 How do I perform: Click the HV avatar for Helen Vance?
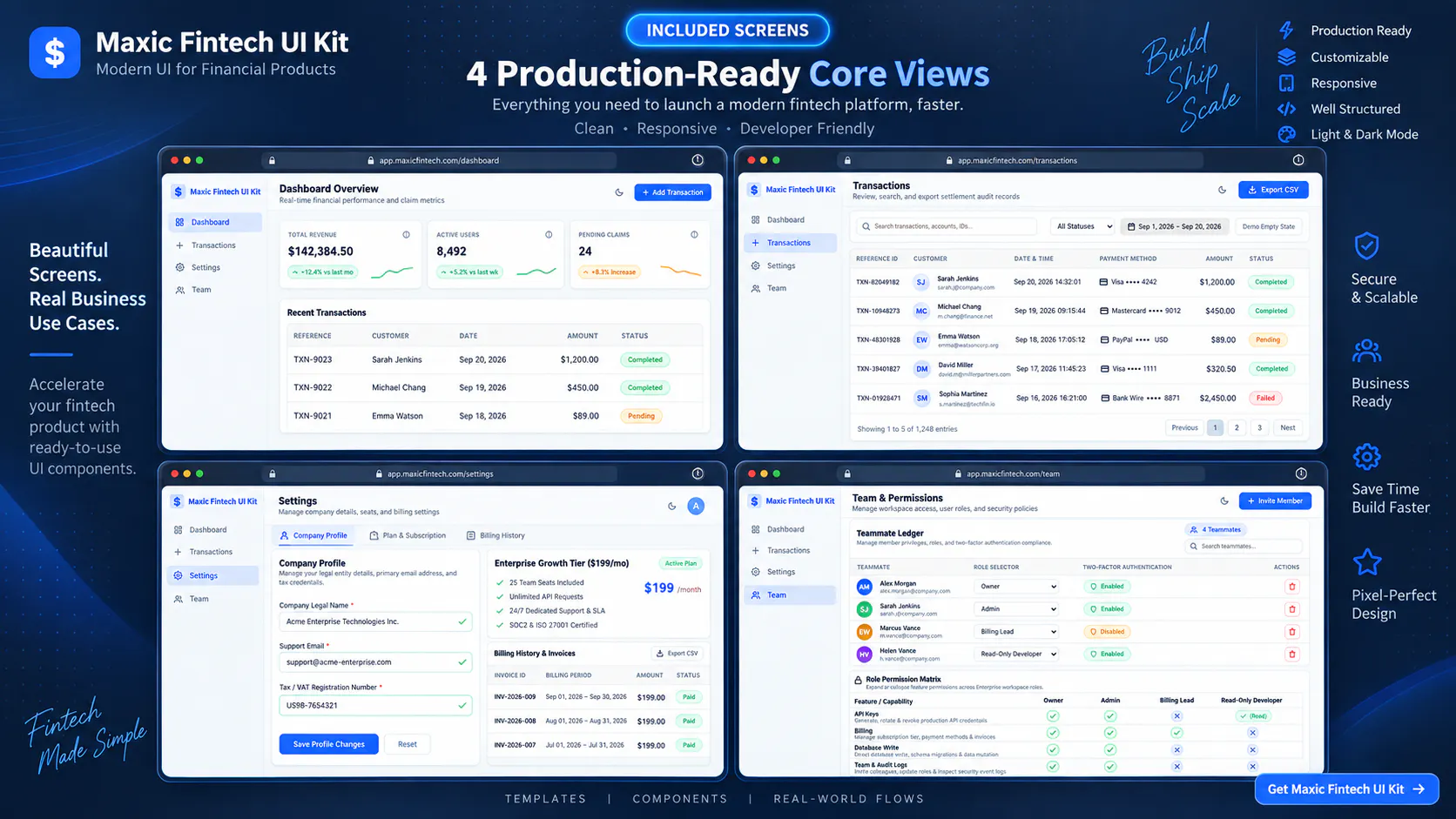point(865,654)
